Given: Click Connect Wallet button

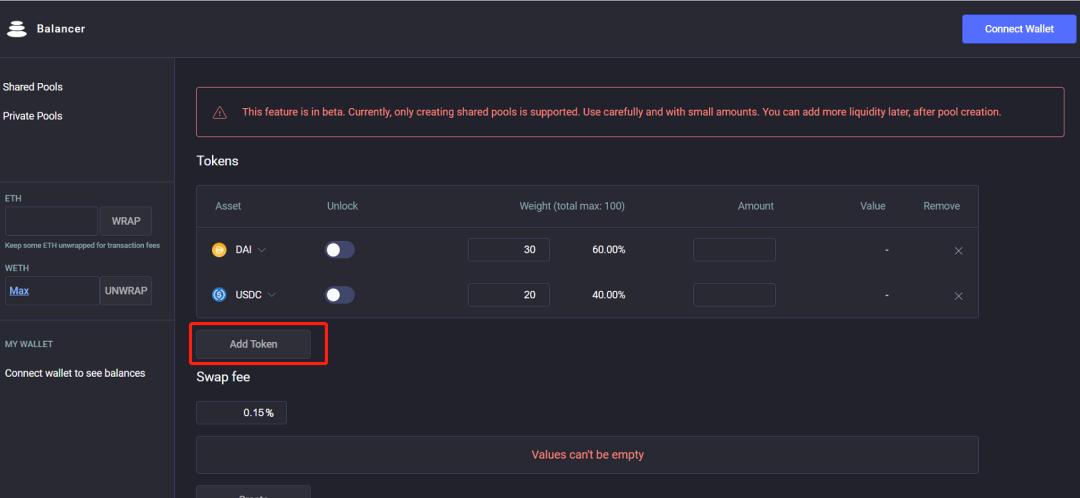Looking at the screenshot, I should click(x=1019, y=29).
